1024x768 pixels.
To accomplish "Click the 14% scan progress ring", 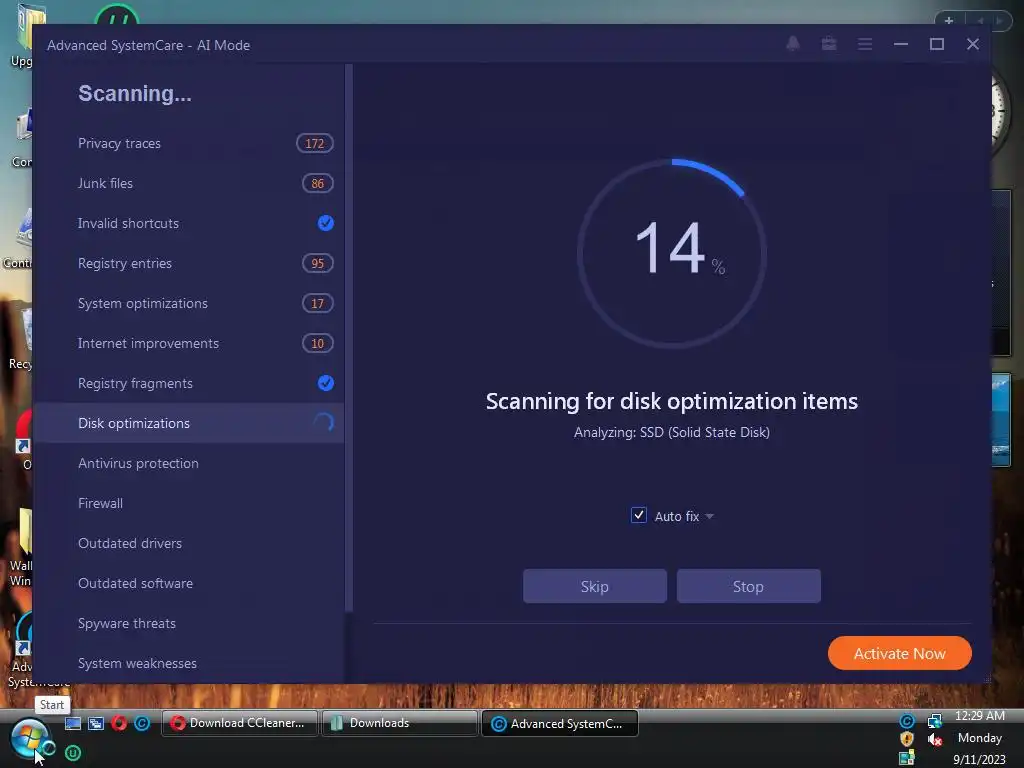I will (672, 253).
